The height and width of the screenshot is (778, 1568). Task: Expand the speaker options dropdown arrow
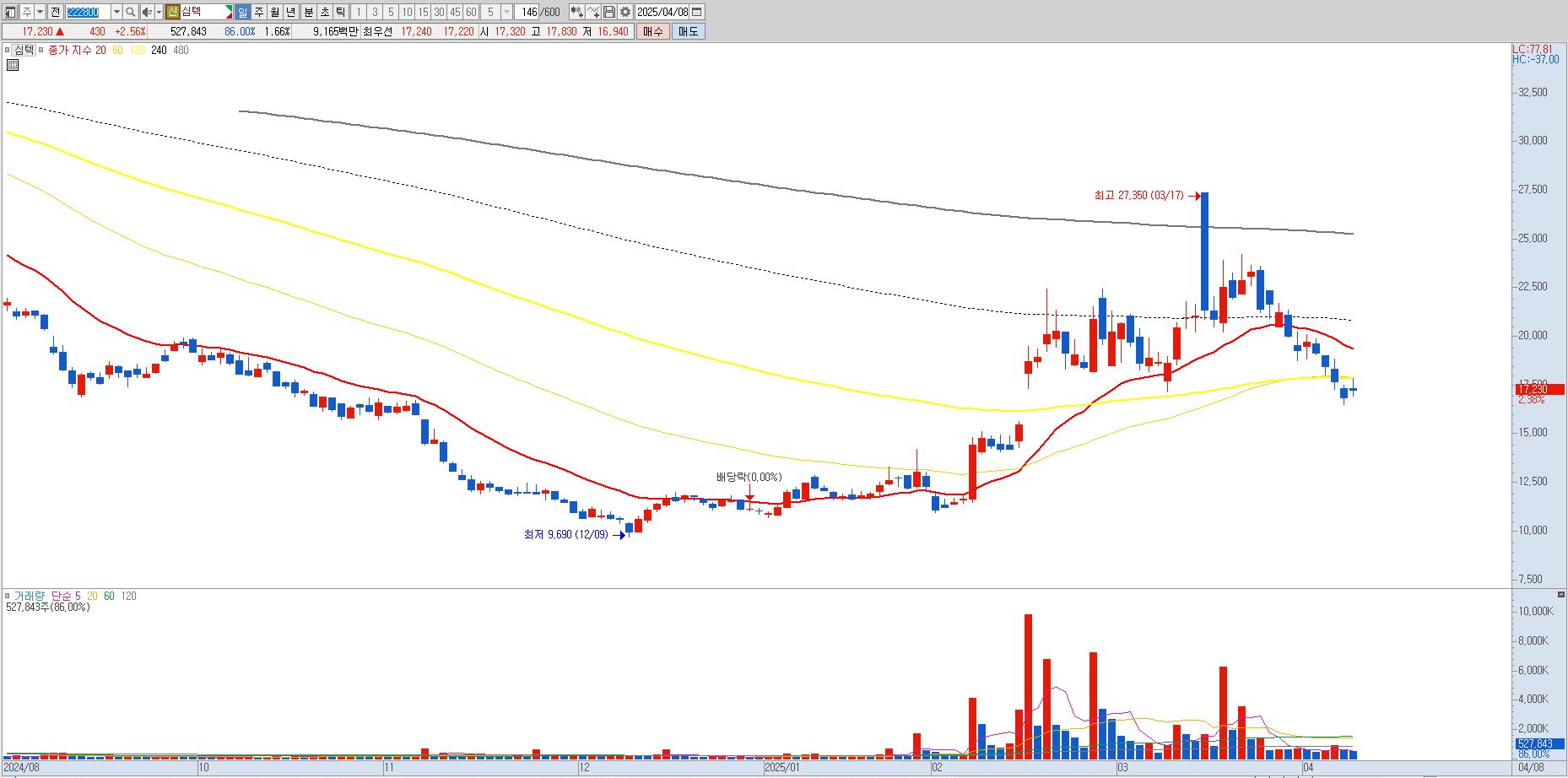tap(159, 12)
